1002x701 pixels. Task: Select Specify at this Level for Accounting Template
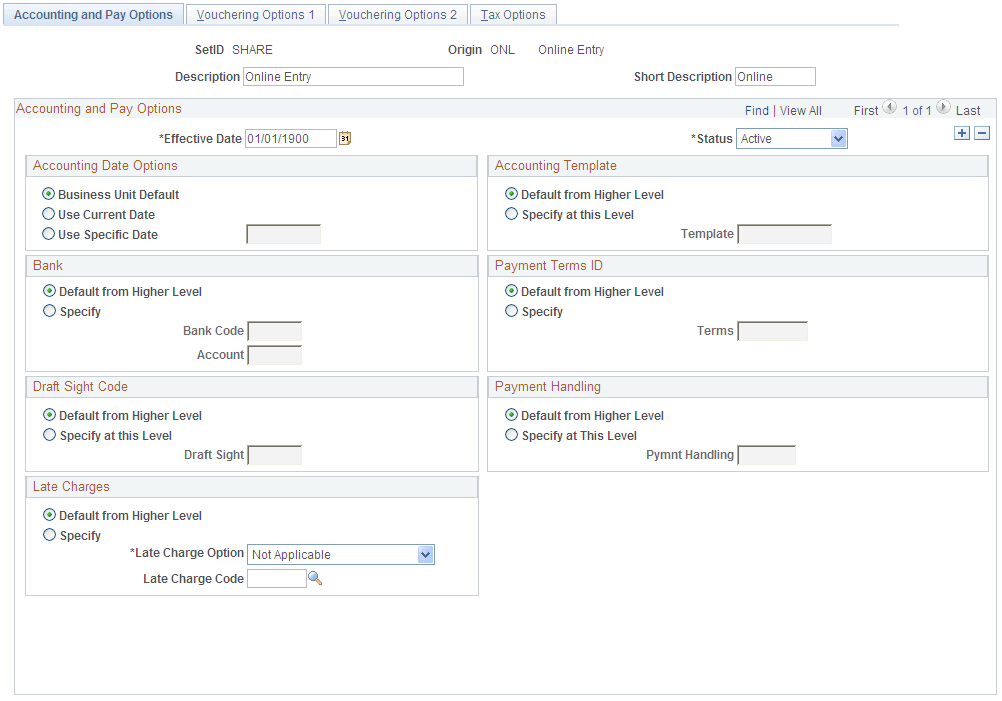tap(511, 213)
